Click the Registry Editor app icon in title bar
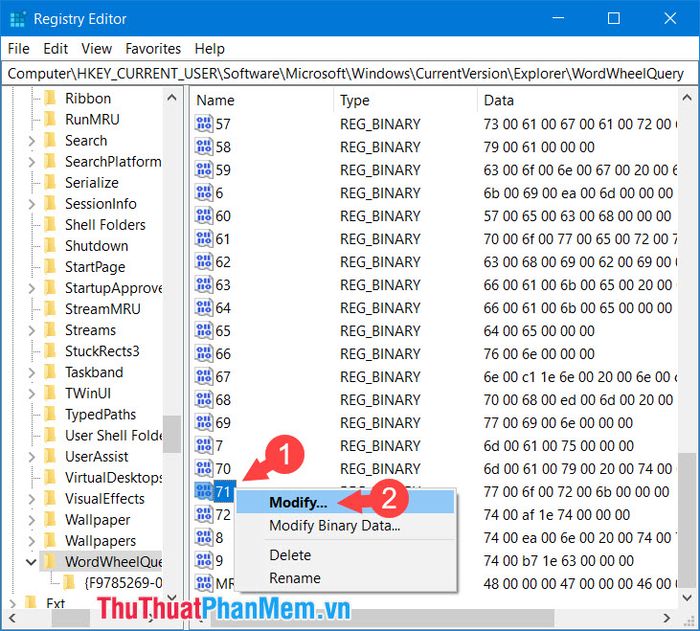 [x=18, y=19]
